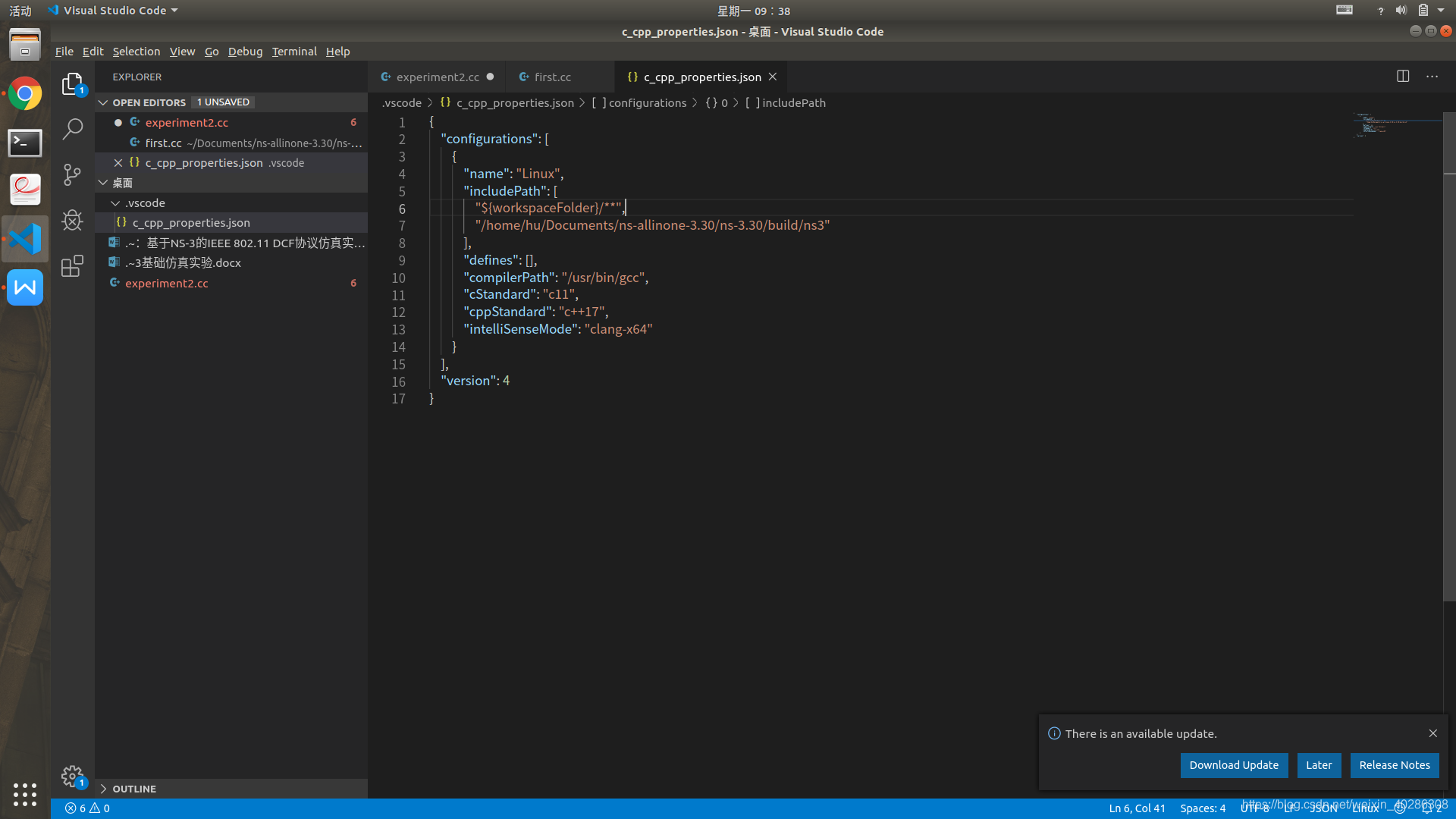The width and height of the screenshot is (1456, 819).
Task: Open the Debug menu
Action: [x=245, y=52]
